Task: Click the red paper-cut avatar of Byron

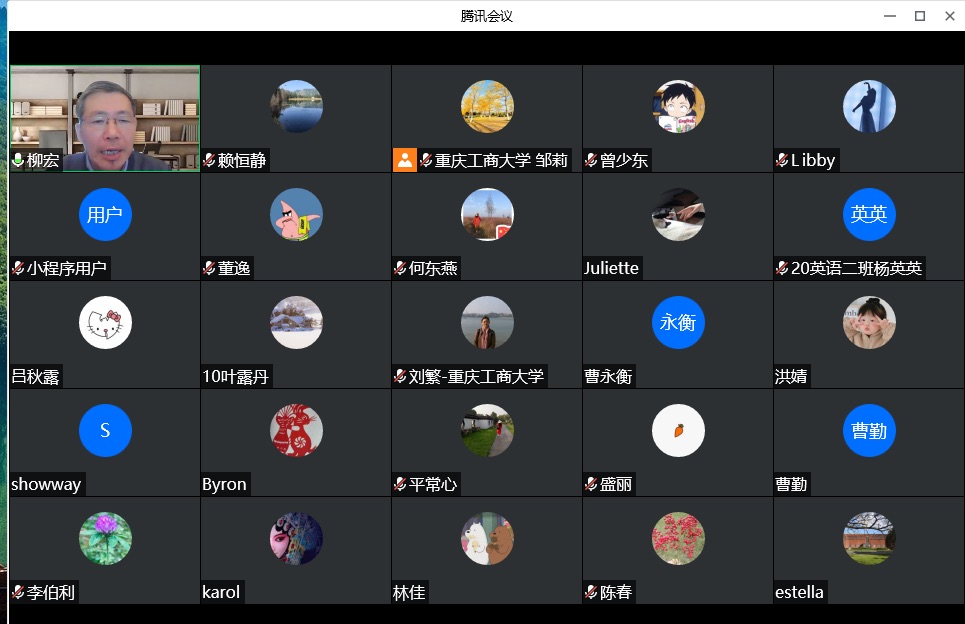Action: click(x=296, y=430)
